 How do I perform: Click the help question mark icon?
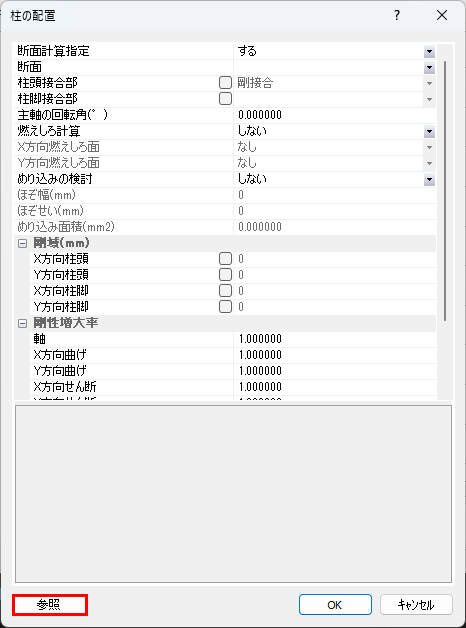point(396,16)
